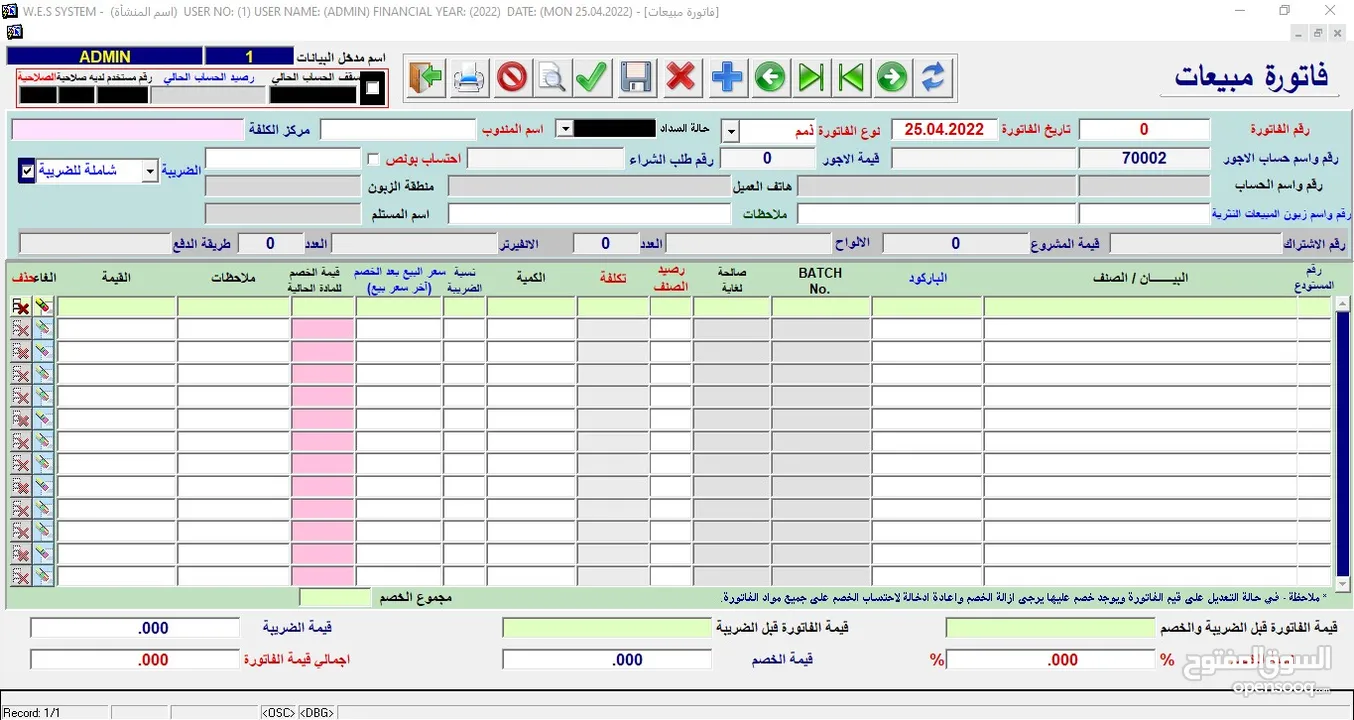Image resolution: width=1354 pixels, height=720 pixels.
Task: Click the قيمة المشروع field showing 0
Action: tap(955, 243)
